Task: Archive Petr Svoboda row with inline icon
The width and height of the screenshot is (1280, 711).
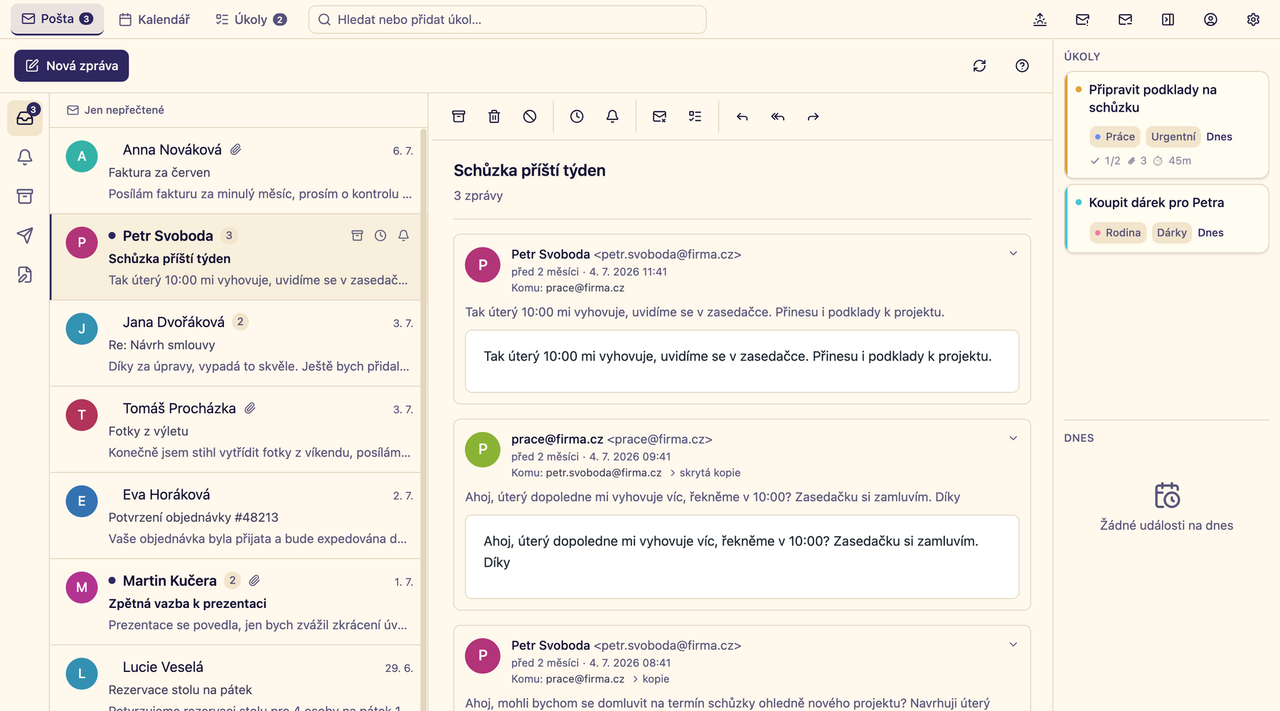Action: [x=357, y=236]
